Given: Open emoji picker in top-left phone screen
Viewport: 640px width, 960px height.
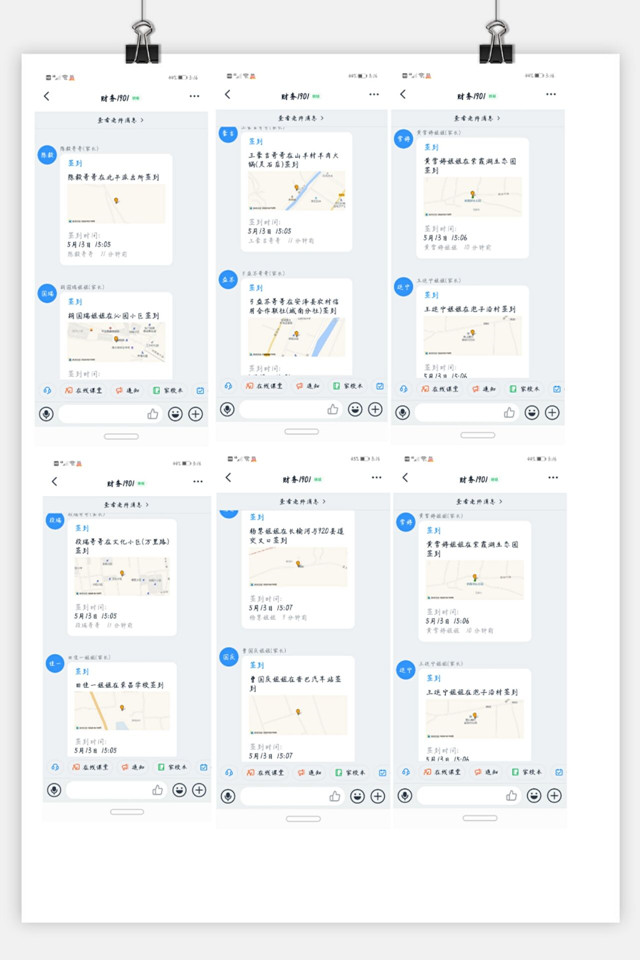Looking at the screenshot, I should tap(175, 414).
